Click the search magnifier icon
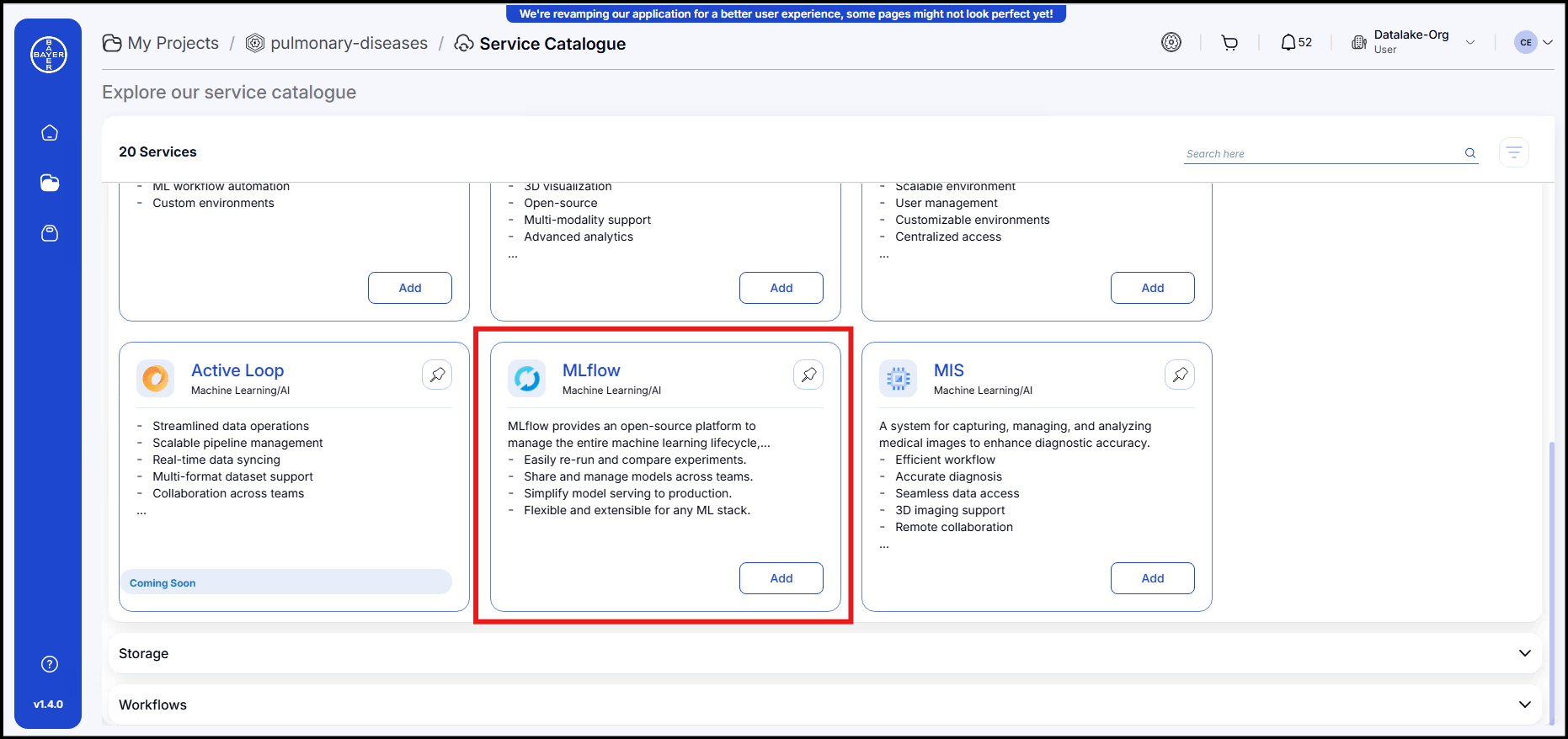 [1470, 153]
